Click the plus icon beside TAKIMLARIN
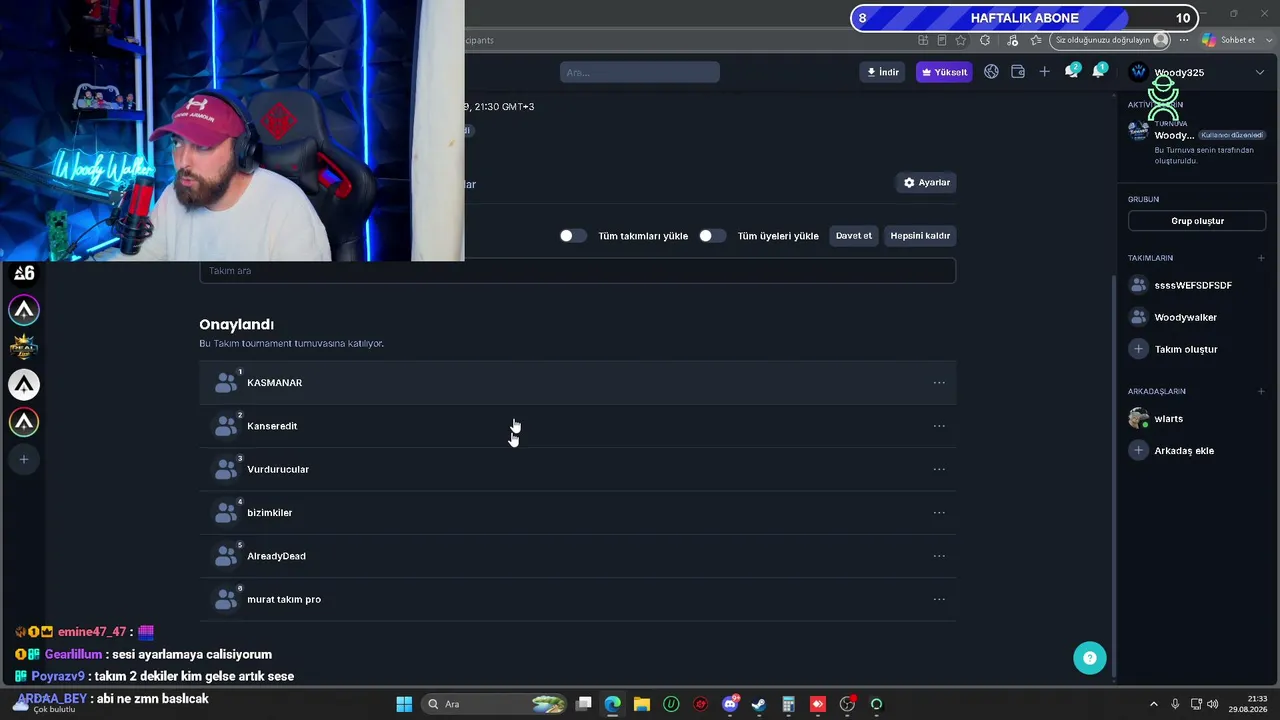 (x=1261, y=258)
